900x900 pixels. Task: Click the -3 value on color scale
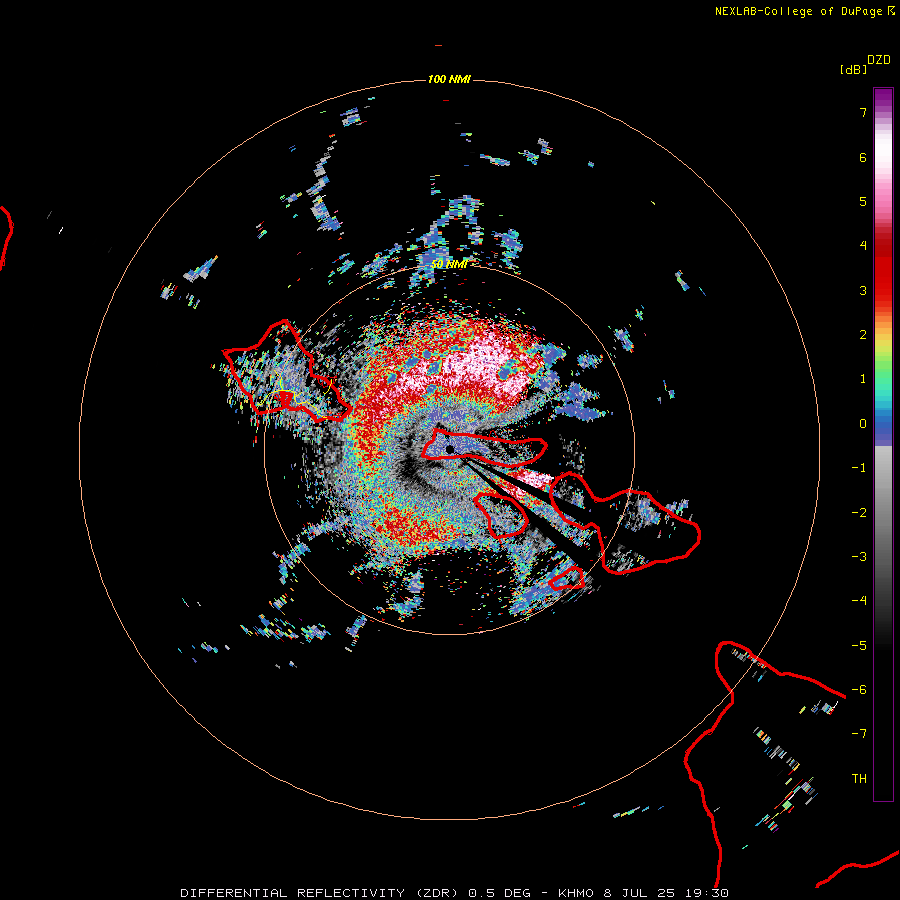click(859, 557)
